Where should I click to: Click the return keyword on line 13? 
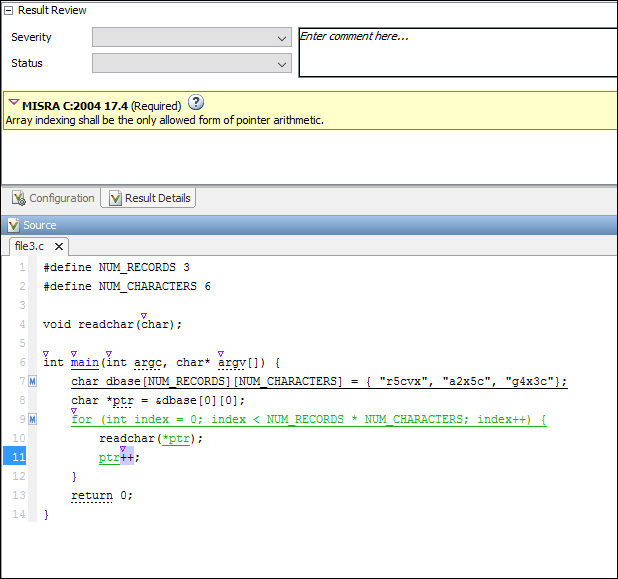[92, 495]
